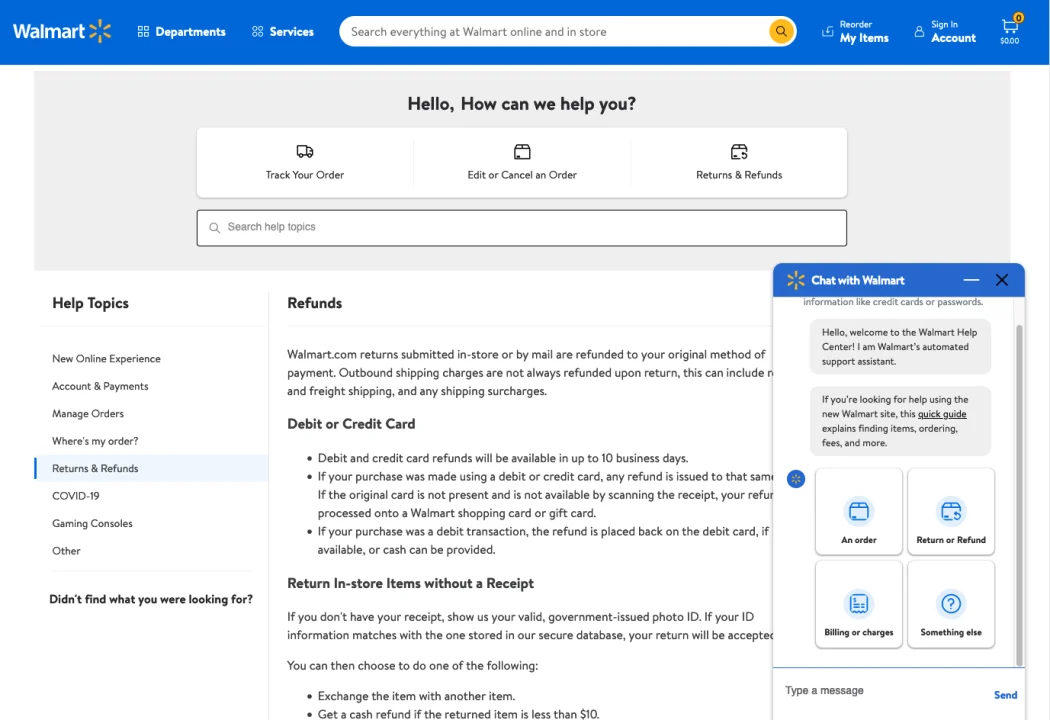Click the Refunds heading

pyautogui.click(x=315, y=303)
